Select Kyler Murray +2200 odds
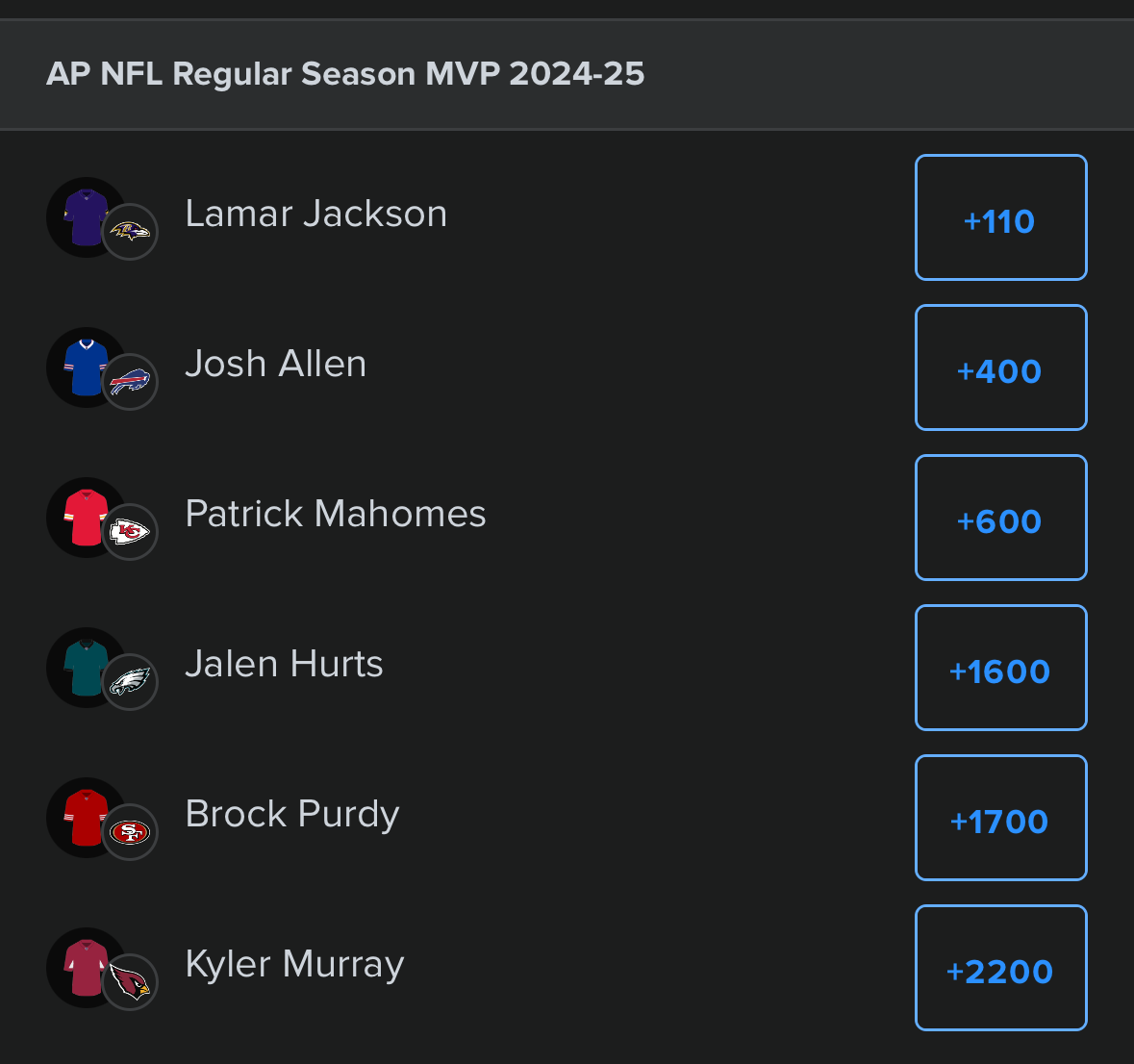This screenshot has height=1064, width=1134. tap(1000, 969)
